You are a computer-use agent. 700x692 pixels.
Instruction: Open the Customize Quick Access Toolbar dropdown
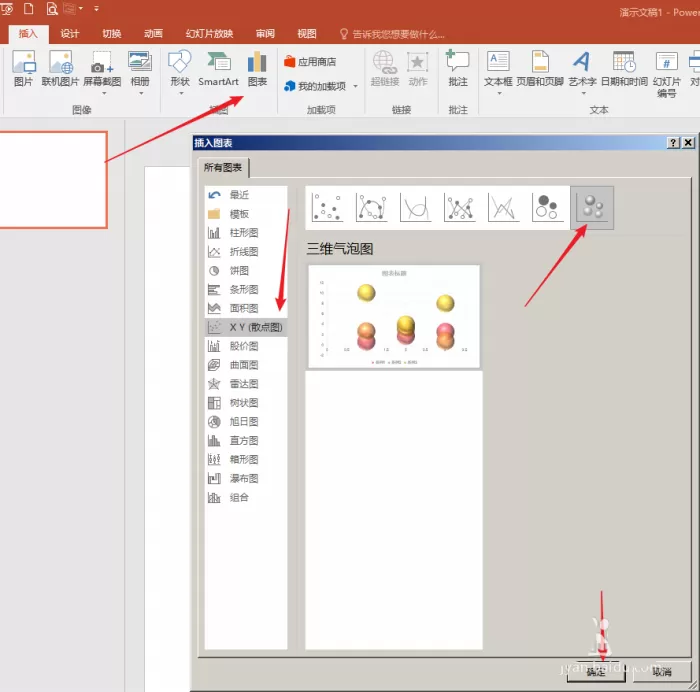96,8
